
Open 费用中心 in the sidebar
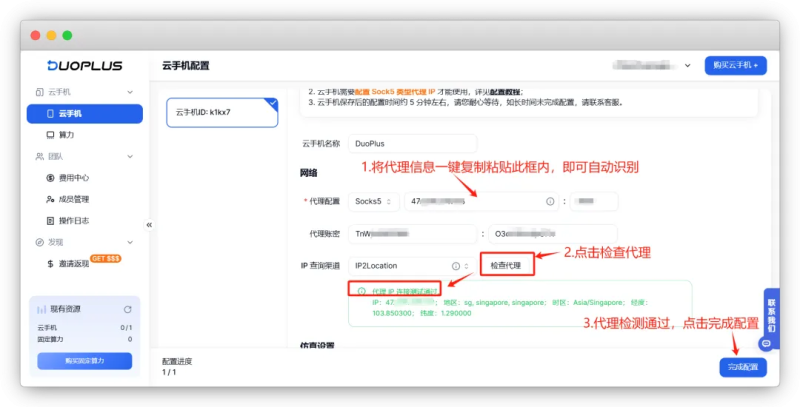[x=74, y=177]
